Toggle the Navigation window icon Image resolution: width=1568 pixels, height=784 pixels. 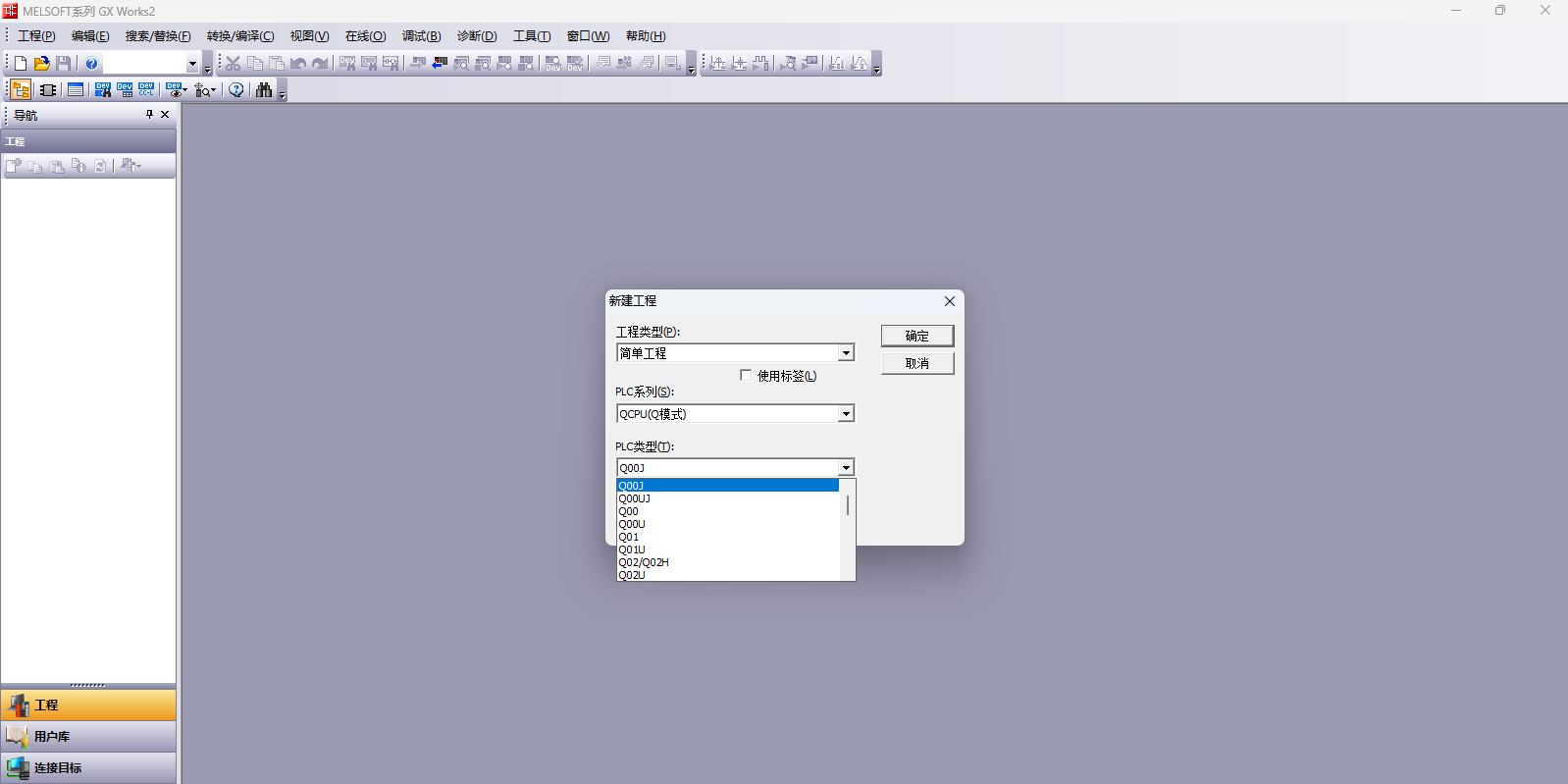click(21, 89)
